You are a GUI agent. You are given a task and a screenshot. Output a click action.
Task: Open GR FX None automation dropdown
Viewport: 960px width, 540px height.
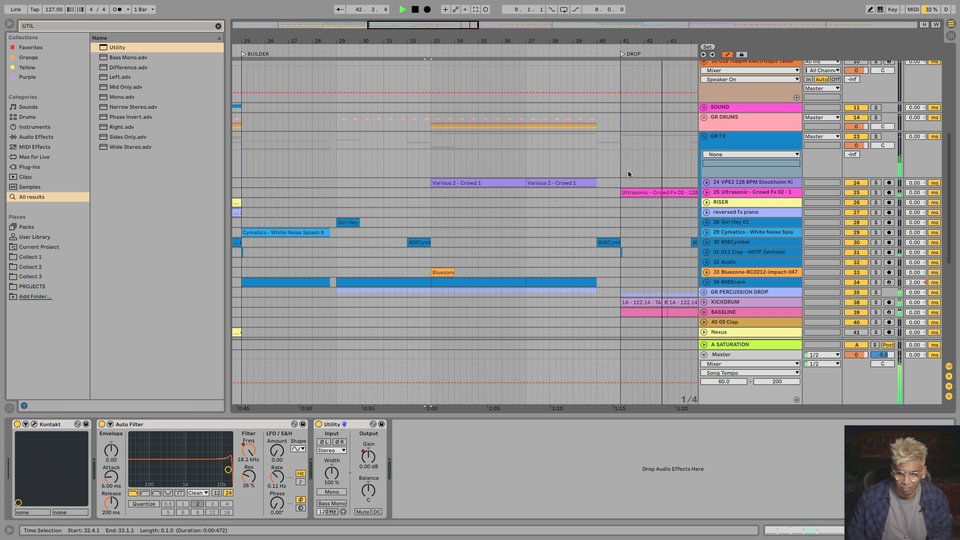tap(751, 154)
